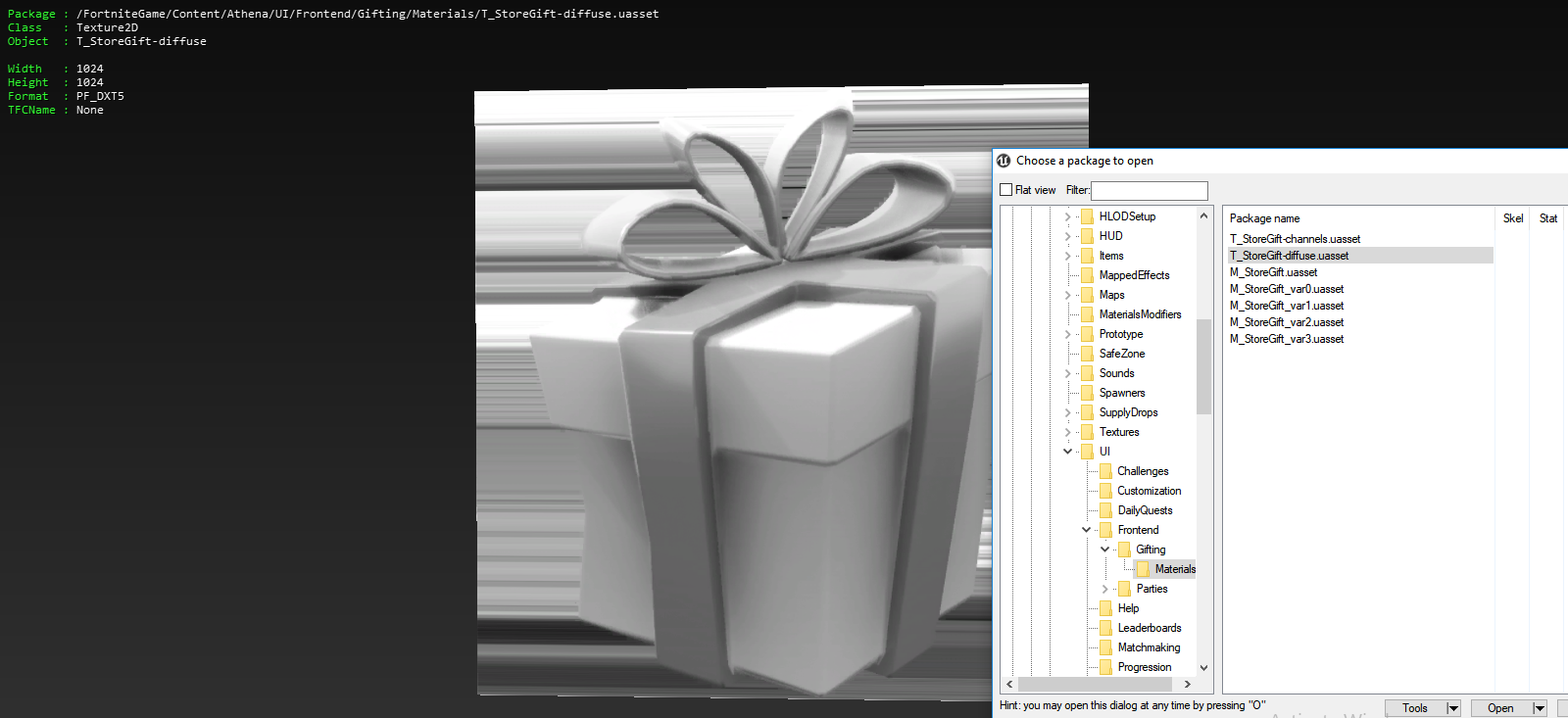Select the Textures folder icon
The image size is (1568, 718).
tap(1087, 432)
